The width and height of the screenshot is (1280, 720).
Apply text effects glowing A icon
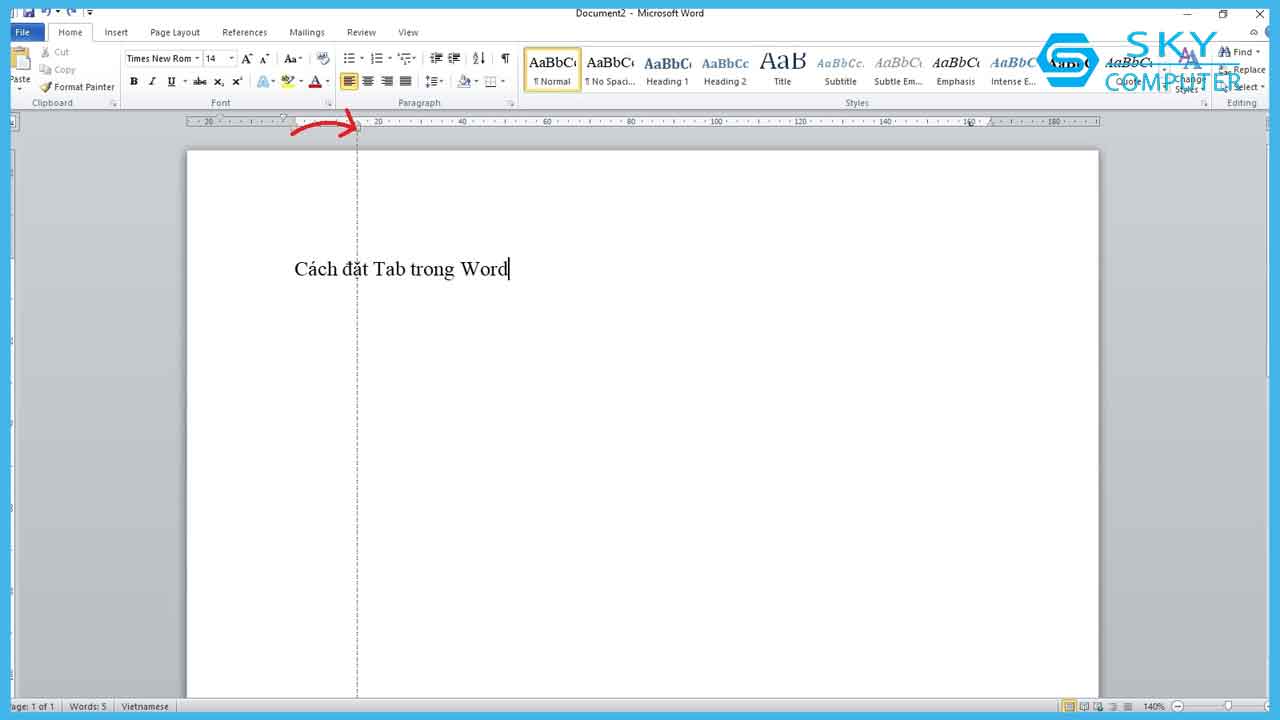(x=263, y=82)
